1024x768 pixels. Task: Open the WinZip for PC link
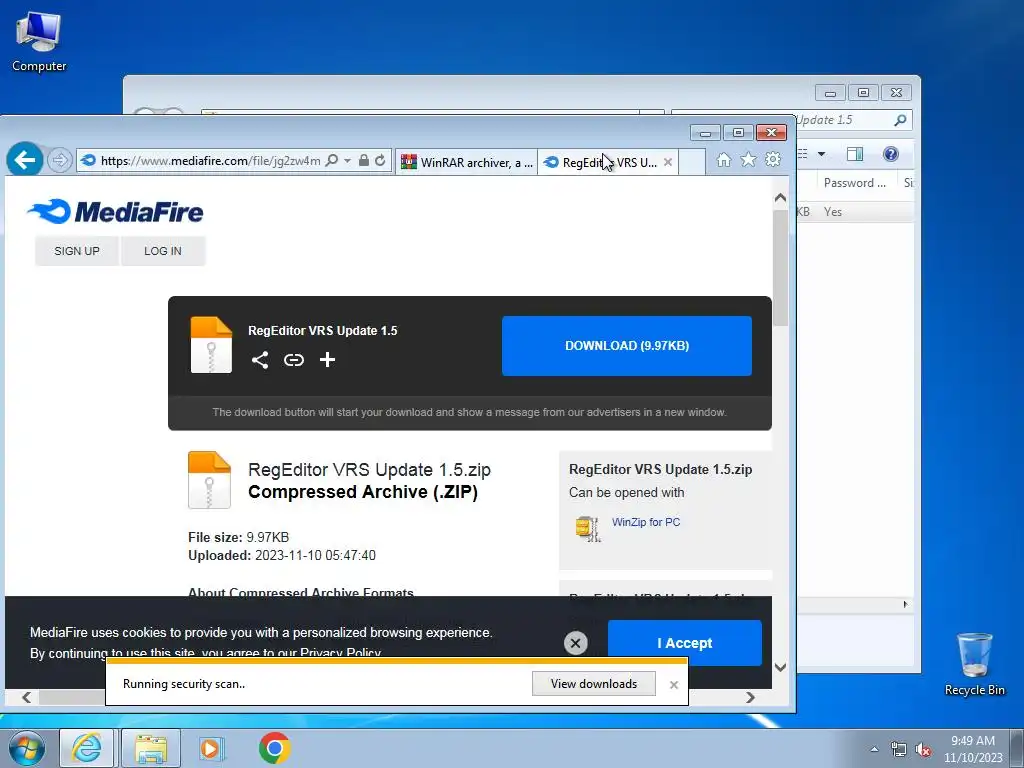point(646,522)
